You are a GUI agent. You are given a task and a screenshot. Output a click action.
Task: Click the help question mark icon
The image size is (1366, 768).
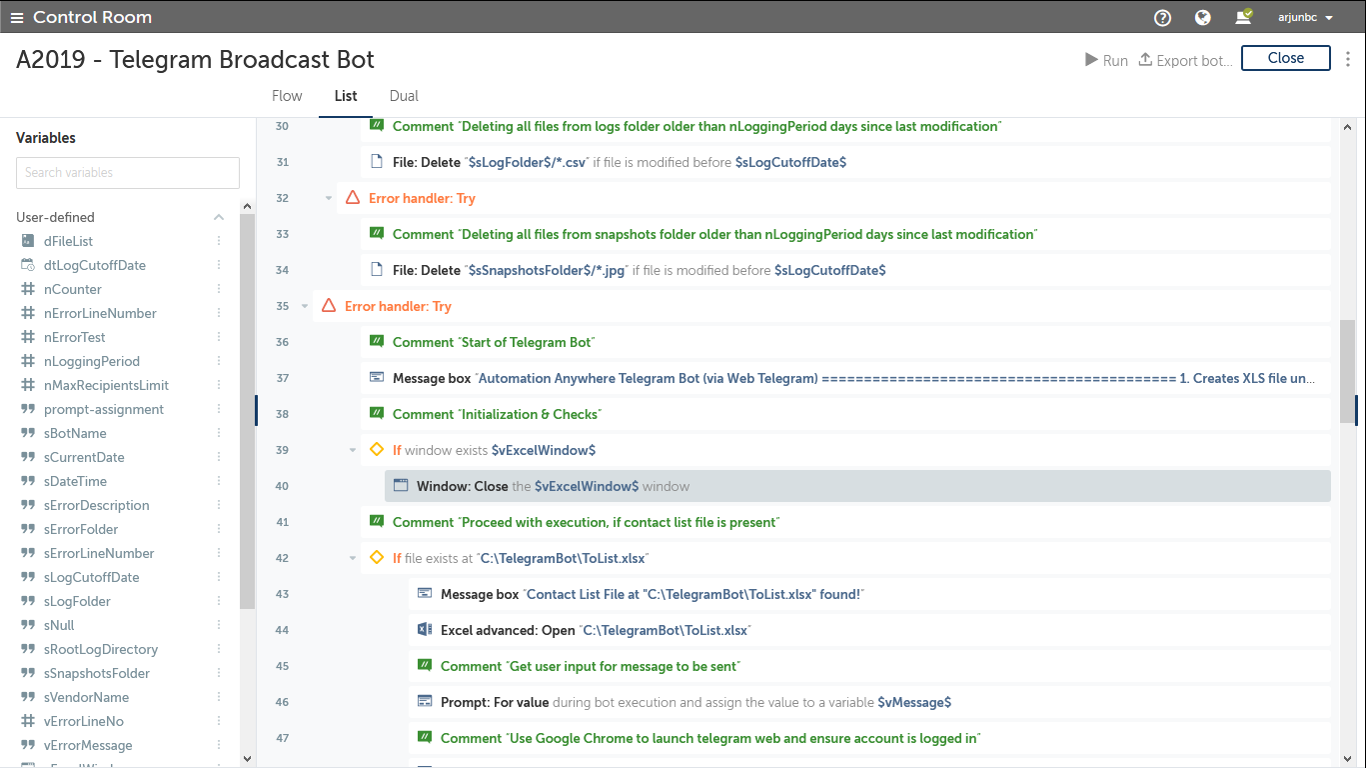click(1162, 17)
